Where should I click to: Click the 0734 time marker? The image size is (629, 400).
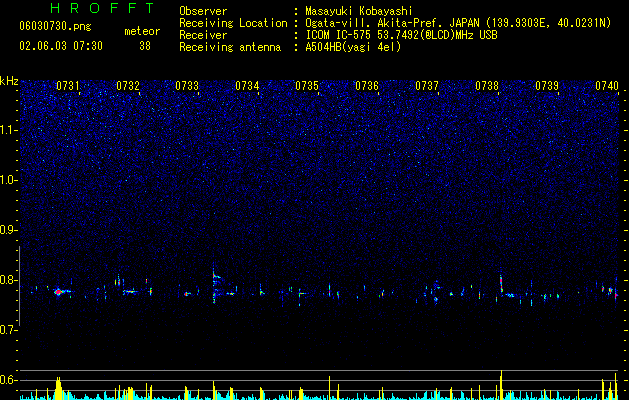(247, 86)
